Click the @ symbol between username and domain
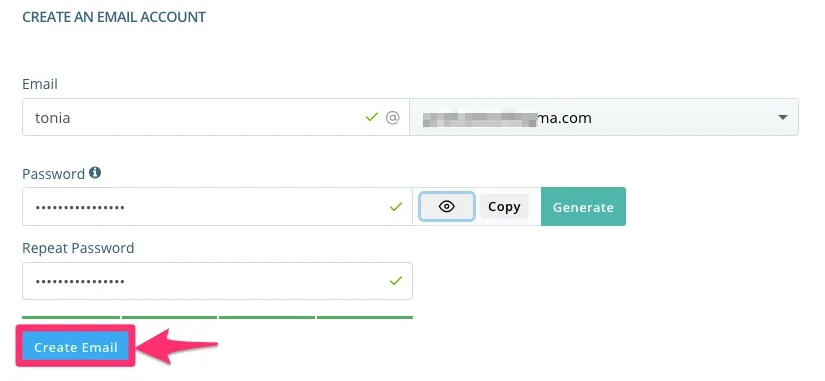Image resolution: width=825 pixels, height=381 pixels. tap(393, 117)
